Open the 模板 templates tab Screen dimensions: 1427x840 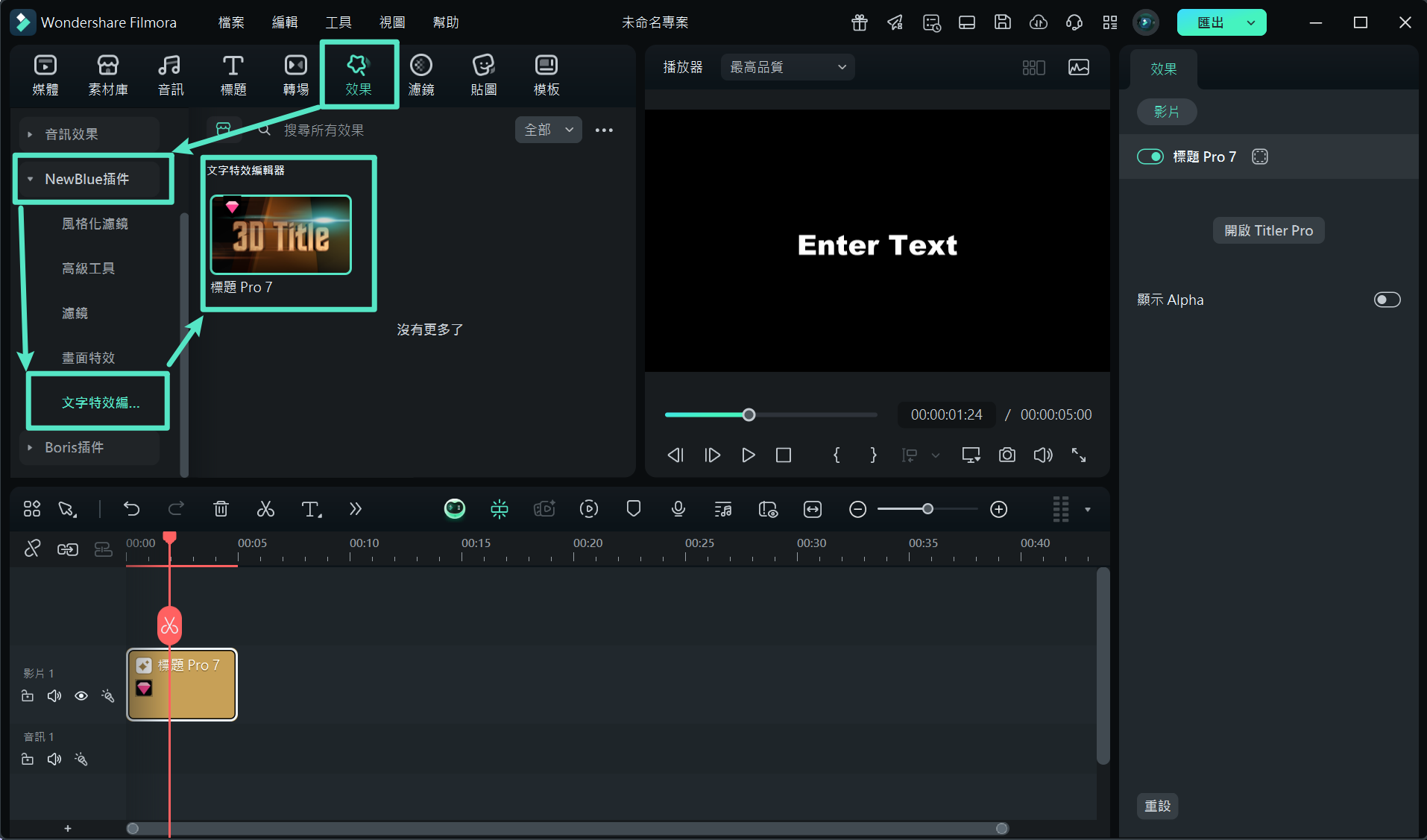tap(546, 75)
